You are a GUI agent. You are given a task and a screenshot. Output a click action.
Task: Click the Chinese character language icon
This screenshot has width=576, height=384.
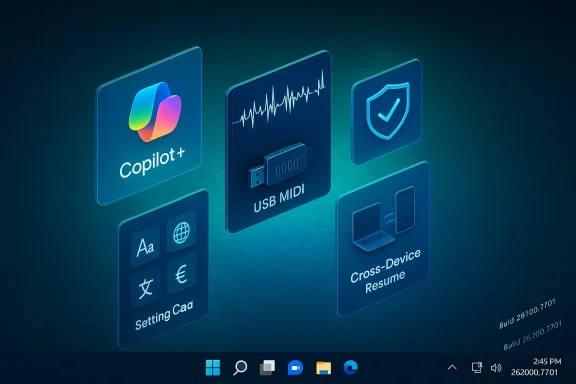point(145,288)
